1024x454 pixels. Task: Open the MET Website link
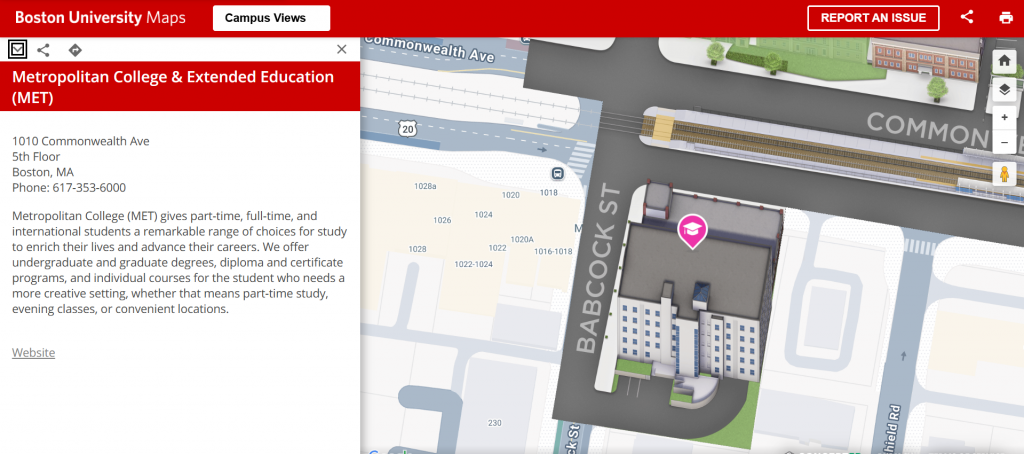(33, 353)
